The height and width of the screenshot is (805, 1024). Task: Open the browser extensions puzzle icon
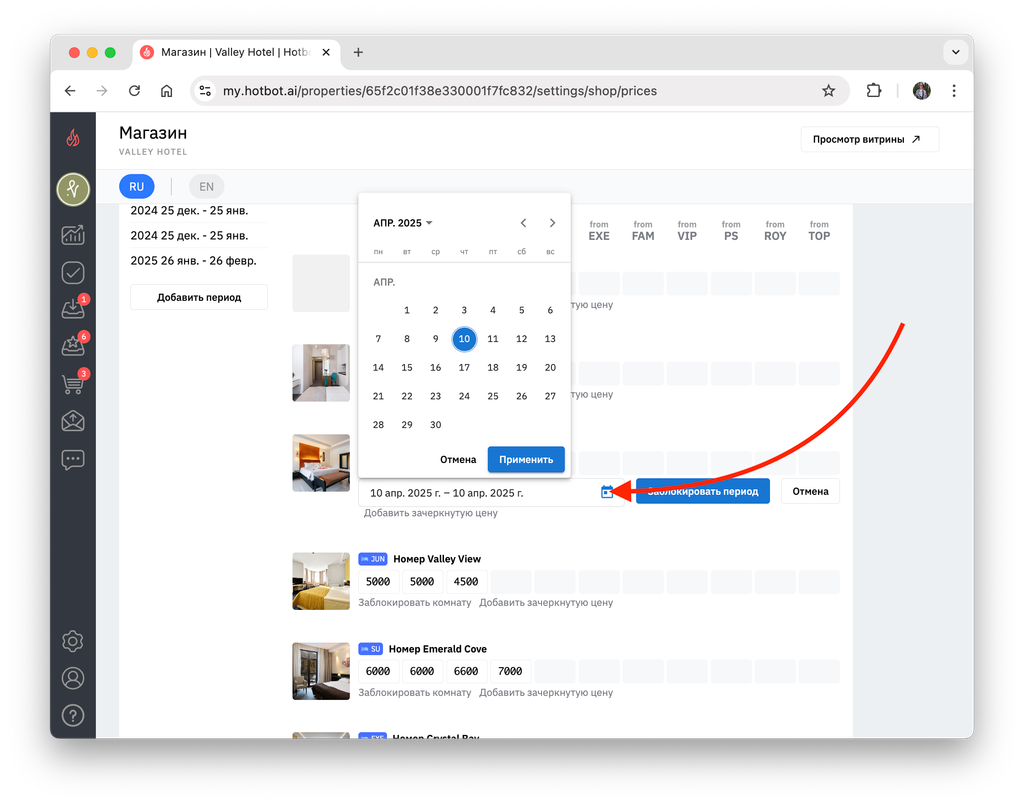(873, 91)
